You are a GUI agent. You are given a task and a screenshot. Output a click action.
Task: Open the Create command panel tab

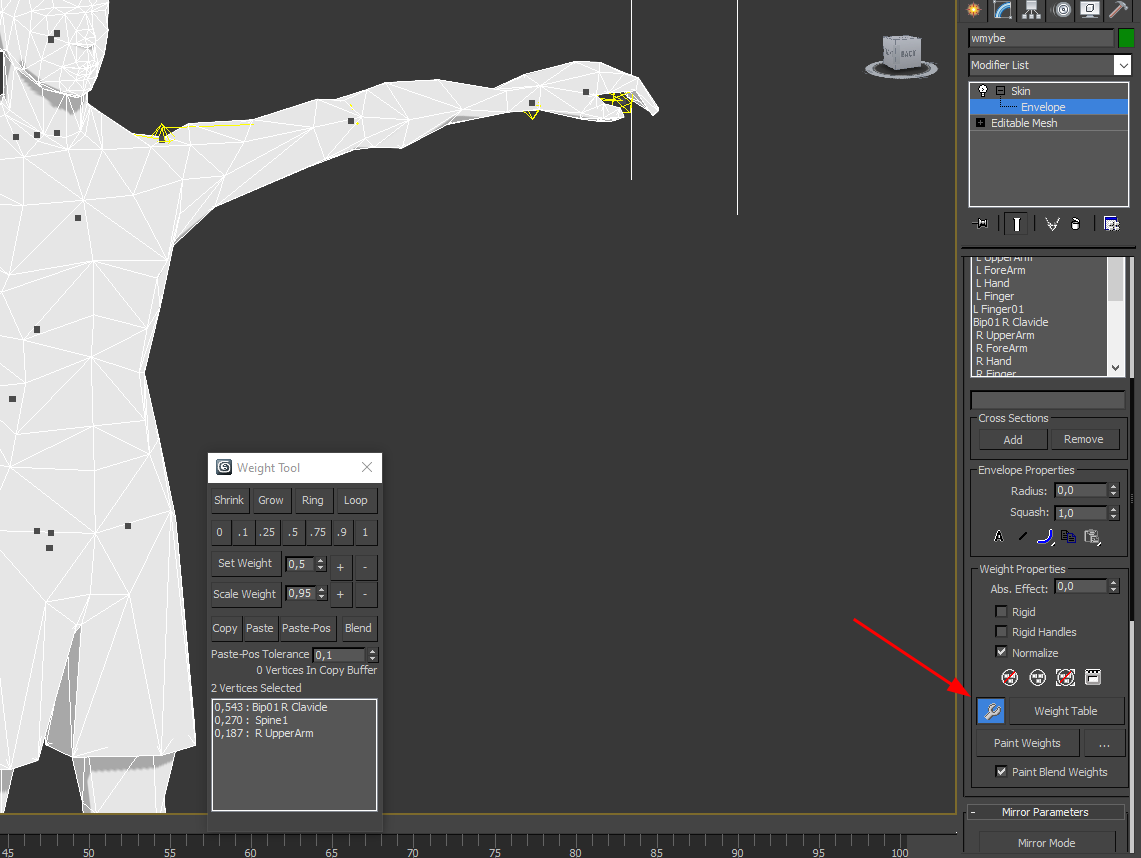tap(973, 10)
